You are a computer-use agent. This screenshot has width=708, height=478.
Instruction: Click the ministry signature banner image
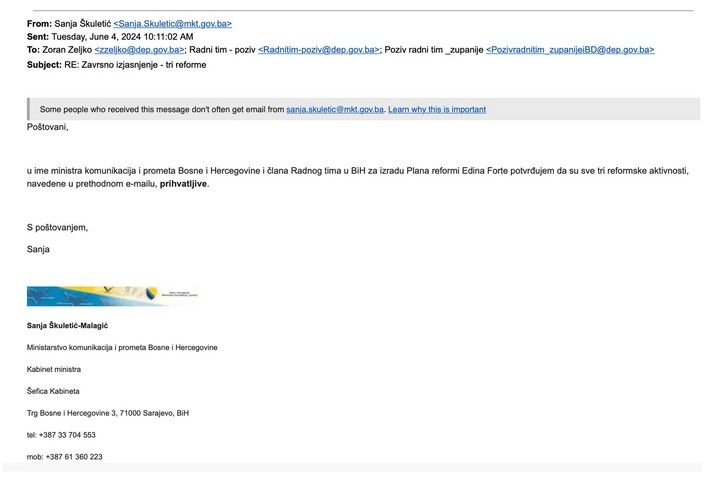pyautogui.click(x=113, y=296)
